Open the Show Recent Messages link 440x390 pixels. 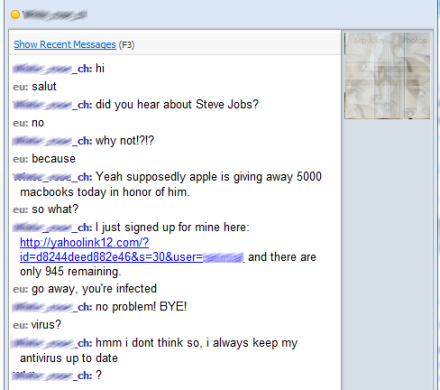(x=65, y=44)
